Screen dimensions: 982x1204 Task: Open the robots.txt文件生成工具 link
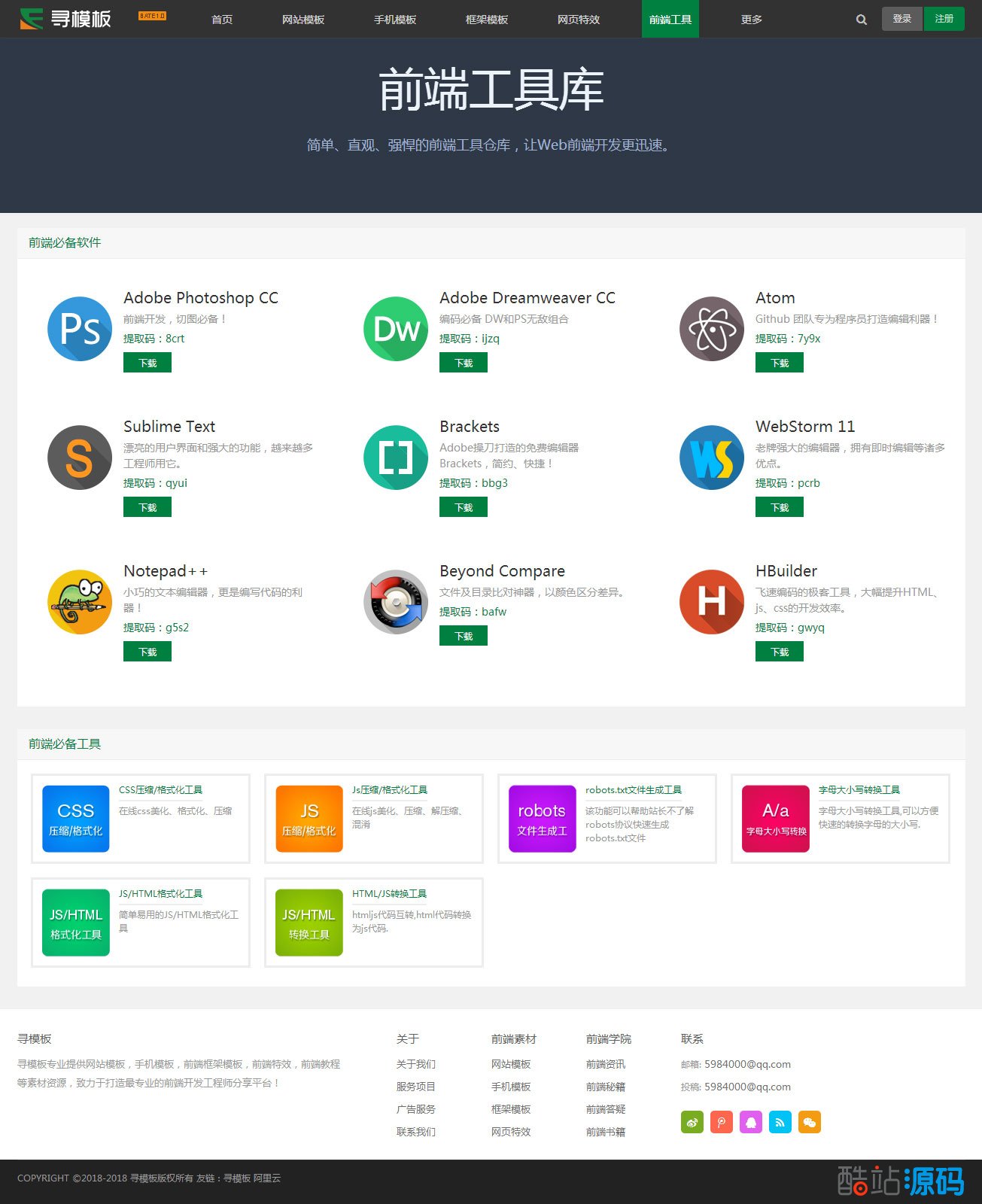(634, 790)
